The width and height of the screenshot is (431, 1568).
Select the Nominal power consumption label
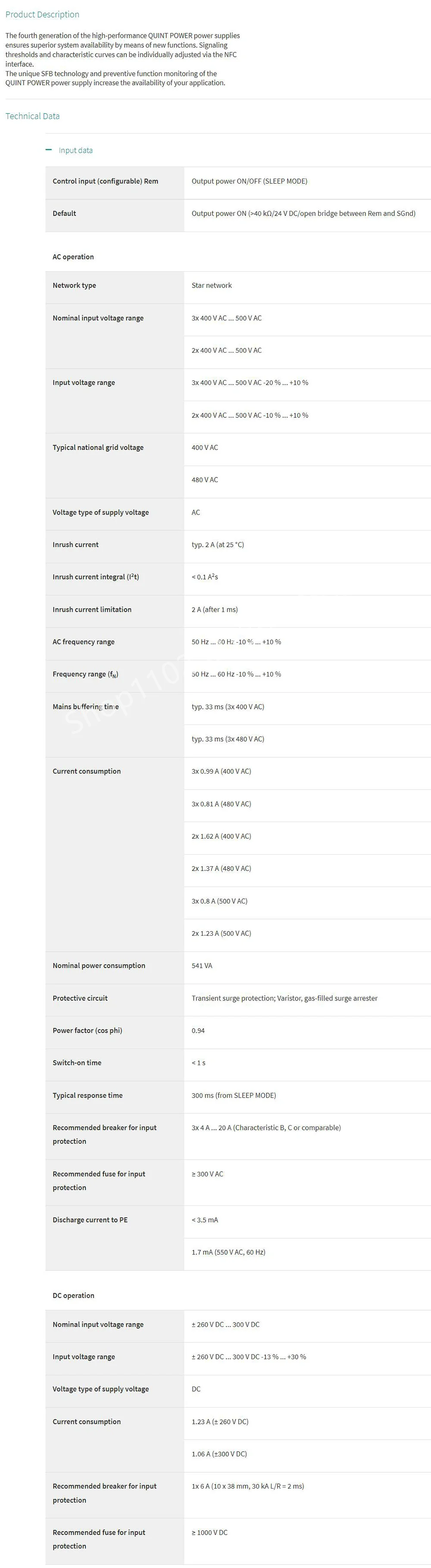(99, 966)
